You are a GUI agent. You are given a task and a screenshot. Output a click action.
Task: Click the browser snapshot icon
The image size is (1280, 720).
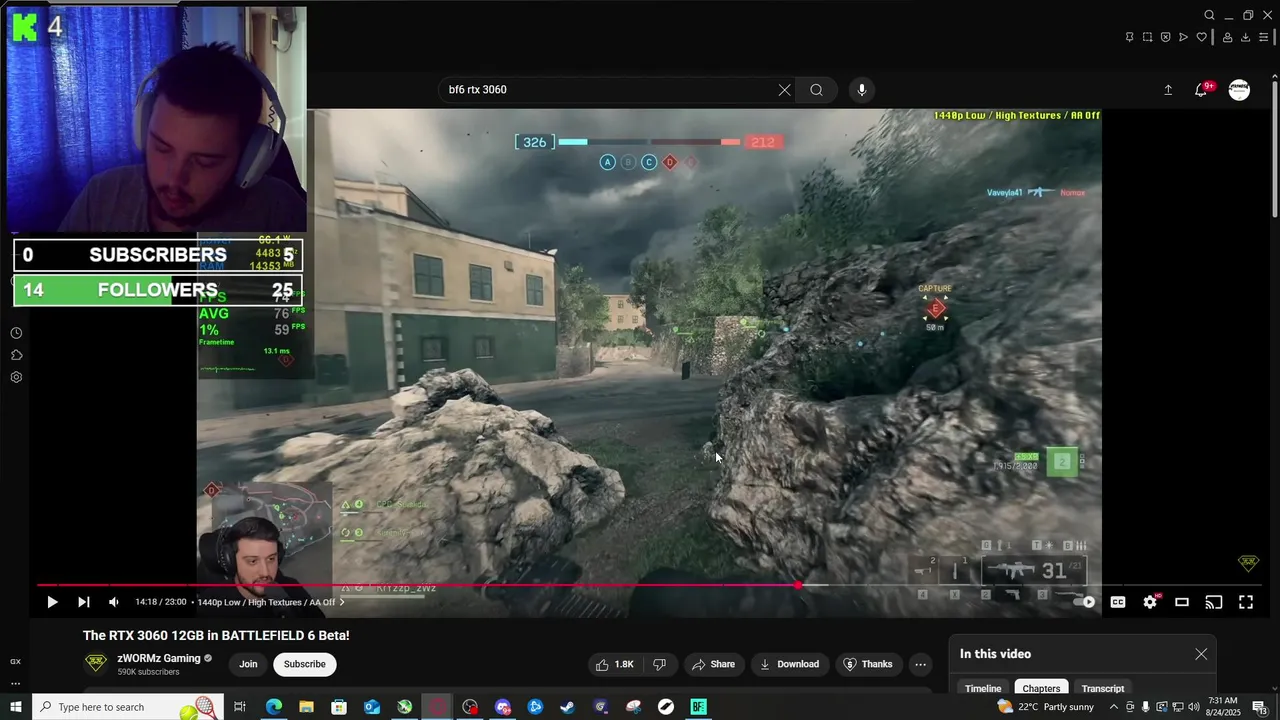tap(1147, 37)
